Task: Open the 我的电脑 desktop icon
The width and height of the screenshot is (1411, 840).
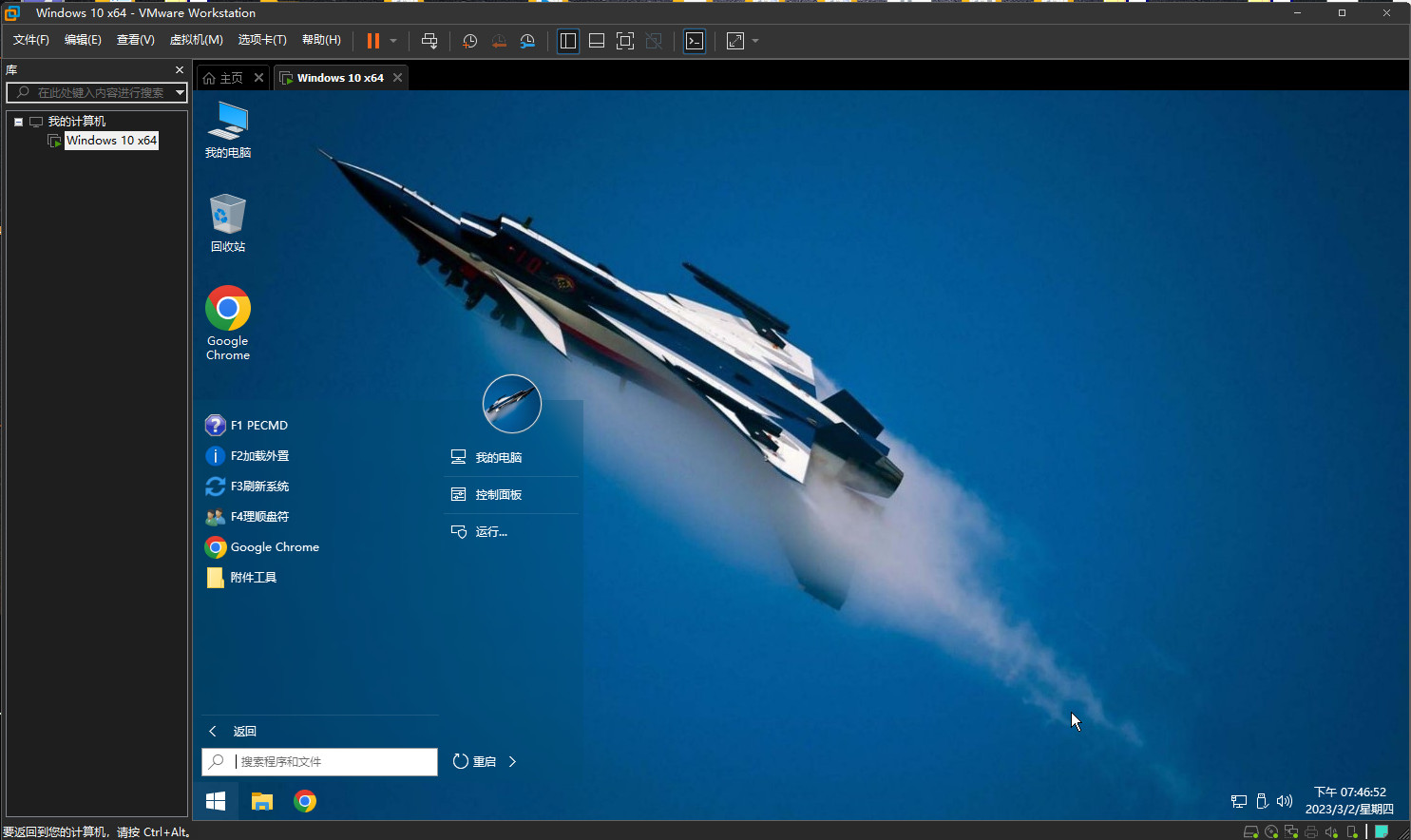Action: coord(228,129)
